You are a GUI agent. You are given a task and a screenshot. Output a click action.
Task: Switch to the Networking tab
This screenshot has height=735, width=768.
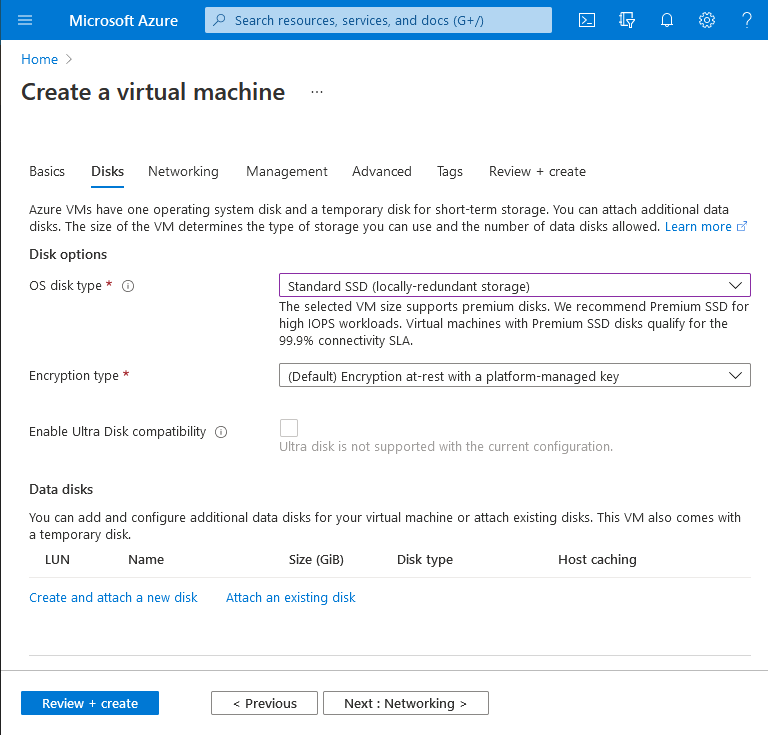[x=183, y=171]
